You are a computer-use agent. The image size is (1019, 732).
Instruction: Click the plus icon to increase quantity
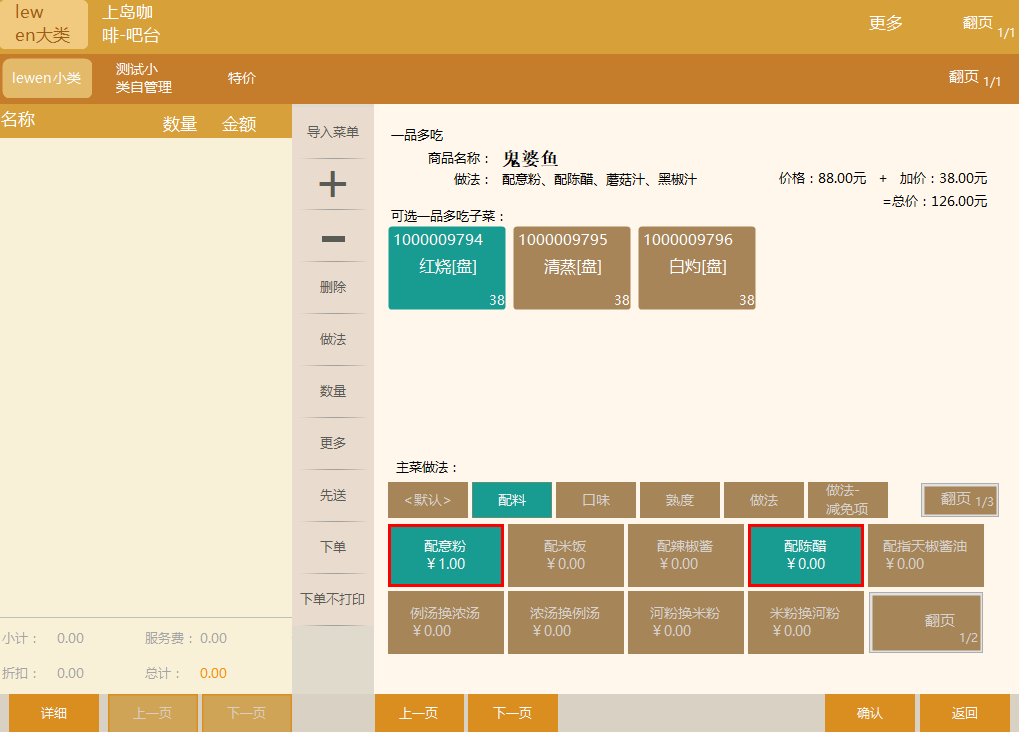[332, 184]
